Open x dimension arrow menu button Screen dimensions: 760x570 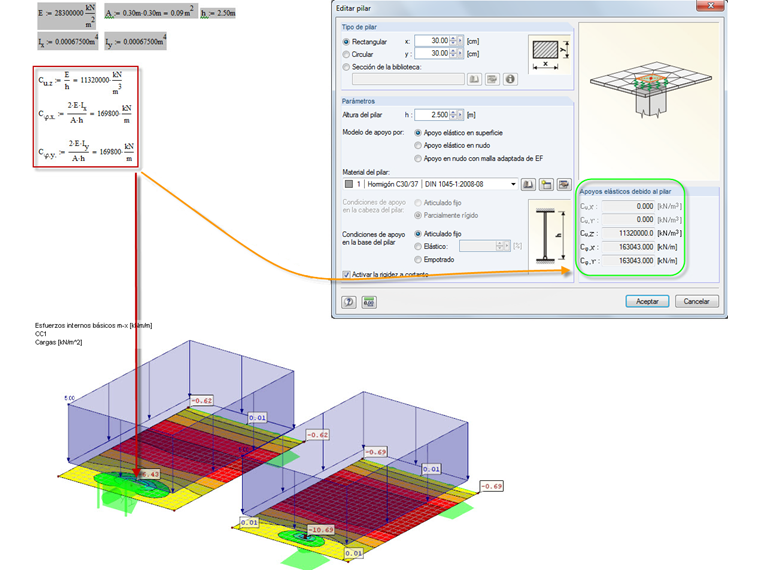[x=460, y=41]
